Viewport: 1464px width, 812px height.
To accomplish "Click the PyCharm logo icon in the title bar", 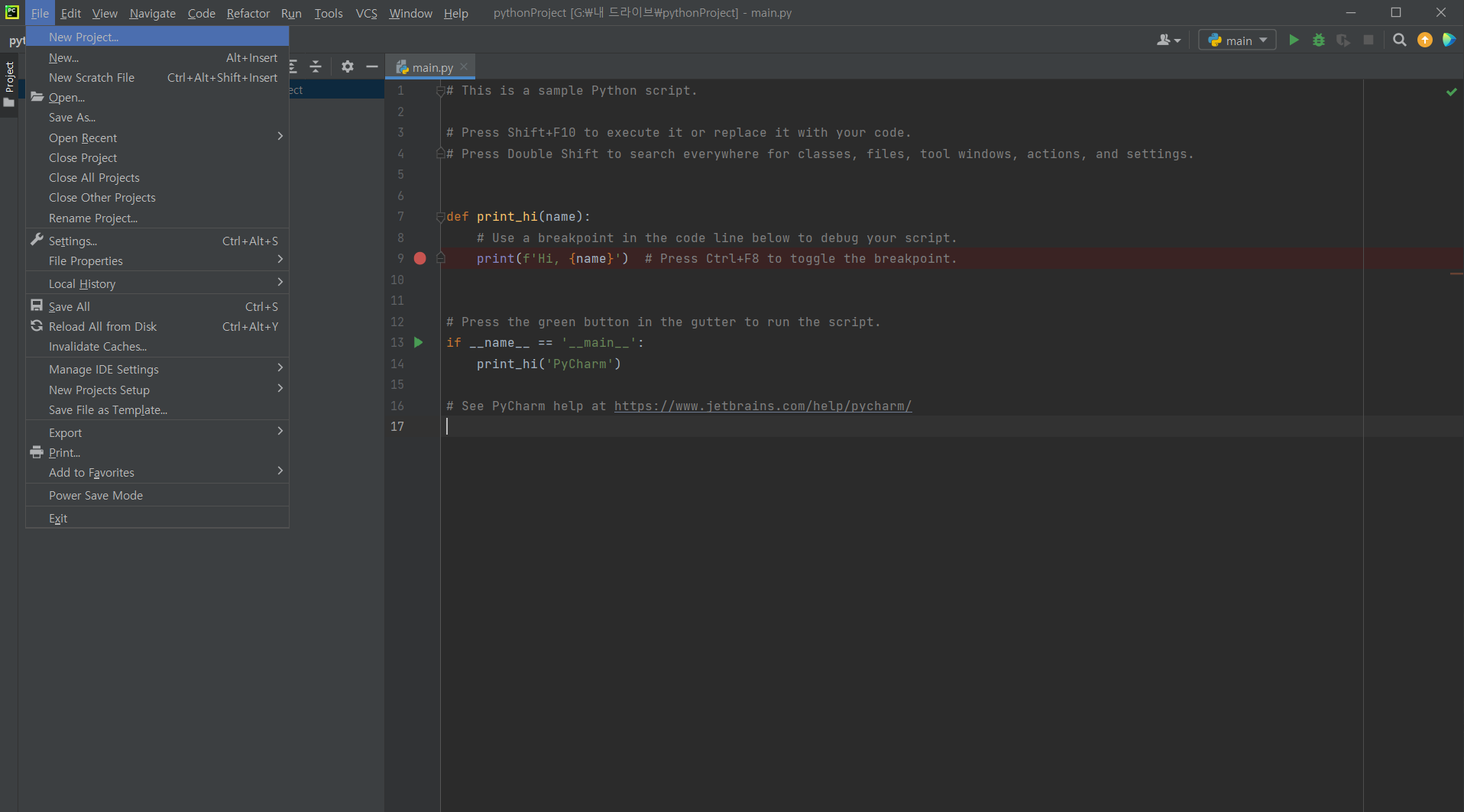I will coord(12,12).
